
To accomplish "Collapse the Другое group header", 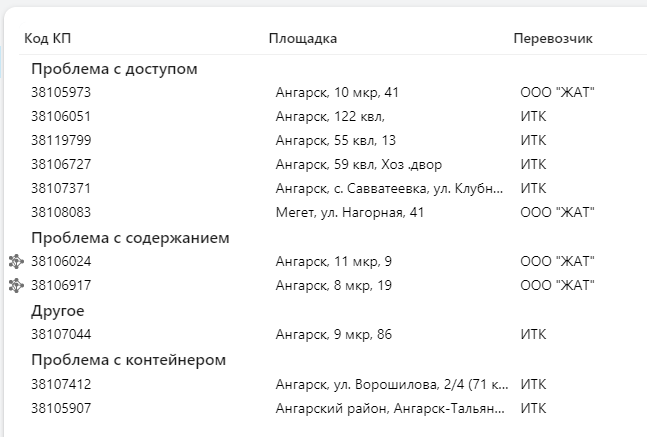I will pos(57,311).
